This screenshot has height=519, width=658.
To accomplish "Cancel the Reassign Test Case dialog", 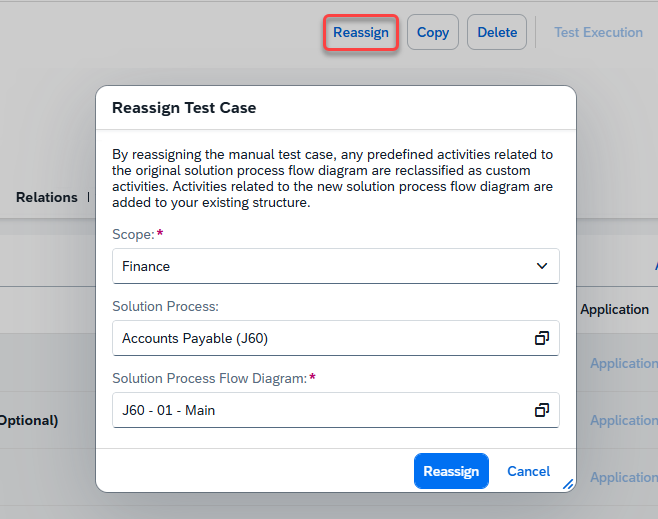I will pos(528,471).
